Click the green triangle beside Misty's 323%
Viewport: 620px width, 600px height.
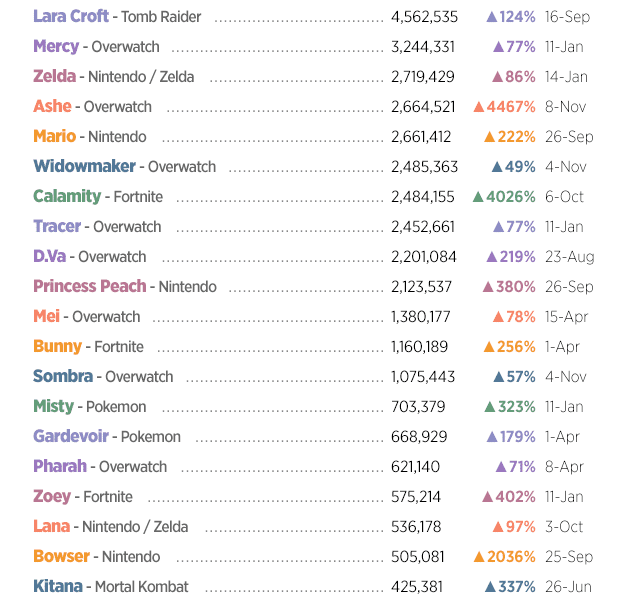[x=490, y=407]
